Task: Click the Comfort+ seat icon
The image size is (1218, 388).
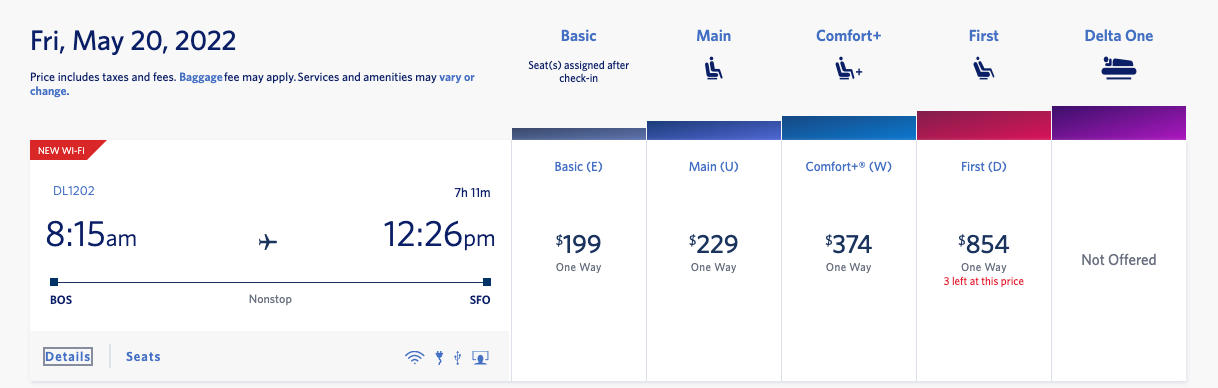Action: pos(848,69)
